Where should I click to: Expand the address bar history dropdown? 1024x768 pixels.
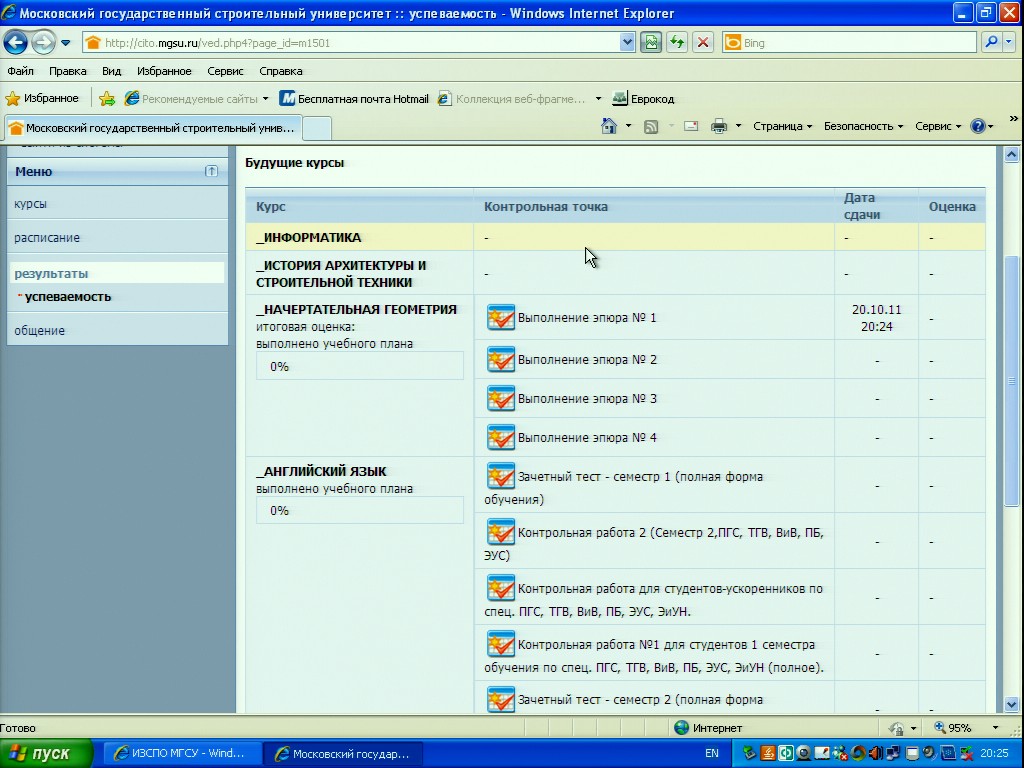coord(627,43)
